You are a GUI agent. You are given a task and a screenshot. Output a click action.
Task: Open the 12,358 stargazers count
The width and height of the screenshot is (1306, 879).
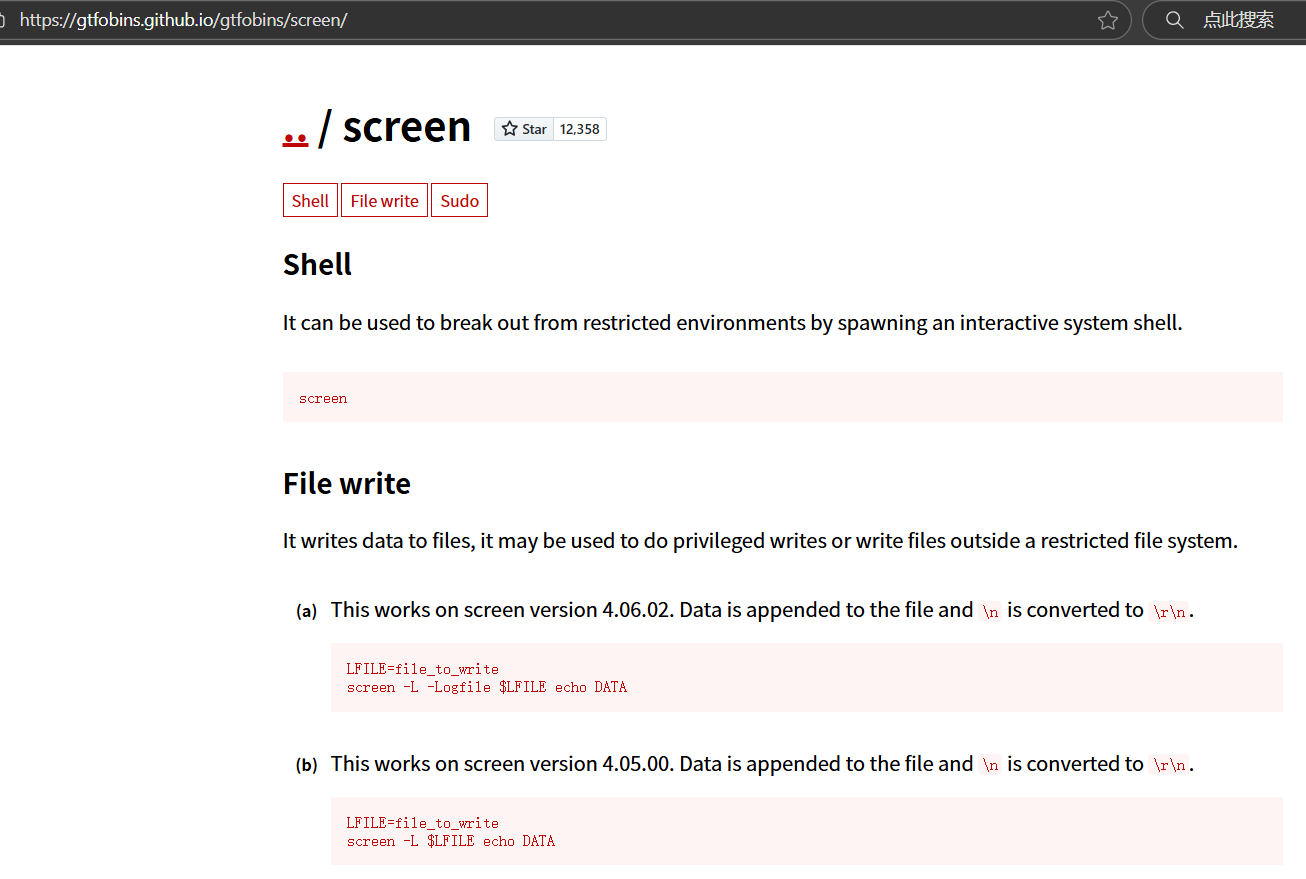pyautogui.click(x=580, y=129)
